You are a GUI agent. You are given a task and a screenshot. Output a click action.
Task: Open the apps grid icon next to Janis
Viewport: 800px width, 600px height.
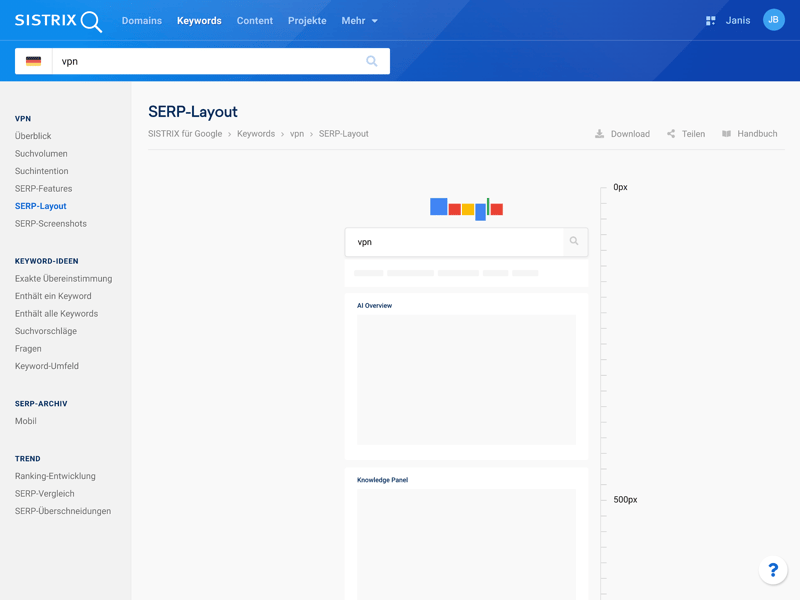(710, 21)
